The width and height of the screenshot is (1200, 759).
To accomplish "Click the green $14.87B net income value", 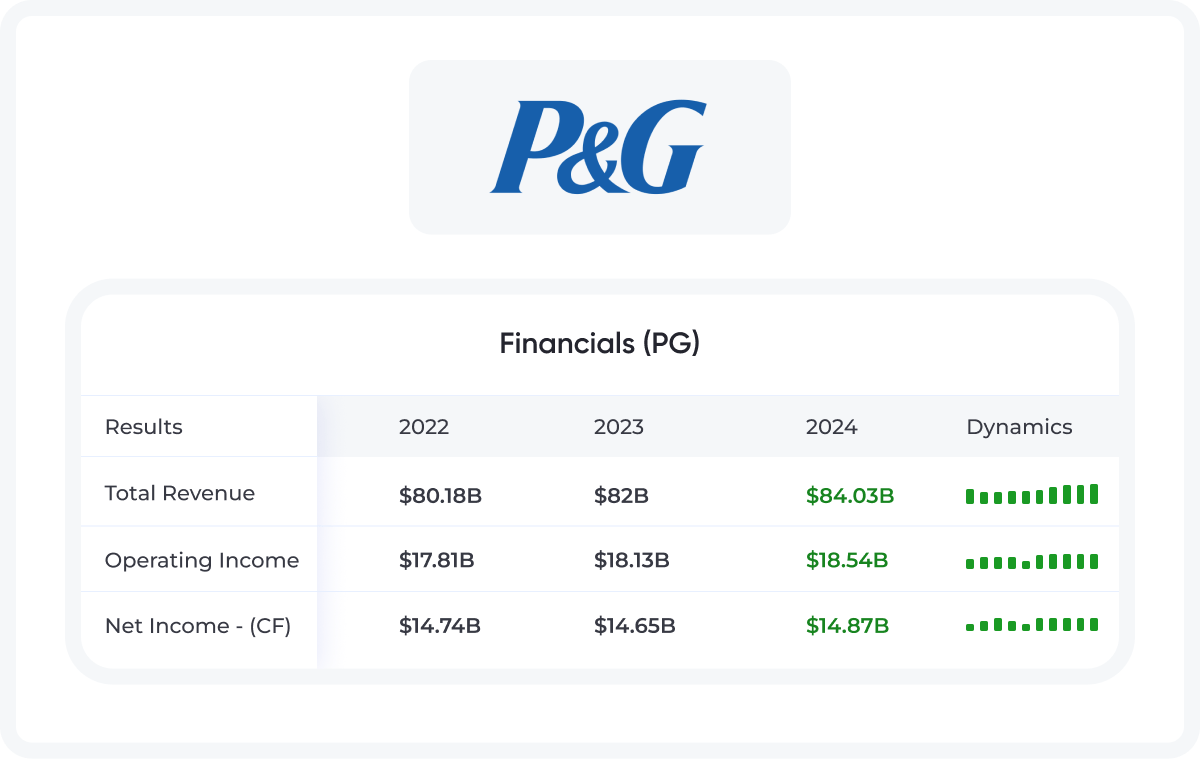I will pos(848,626).
